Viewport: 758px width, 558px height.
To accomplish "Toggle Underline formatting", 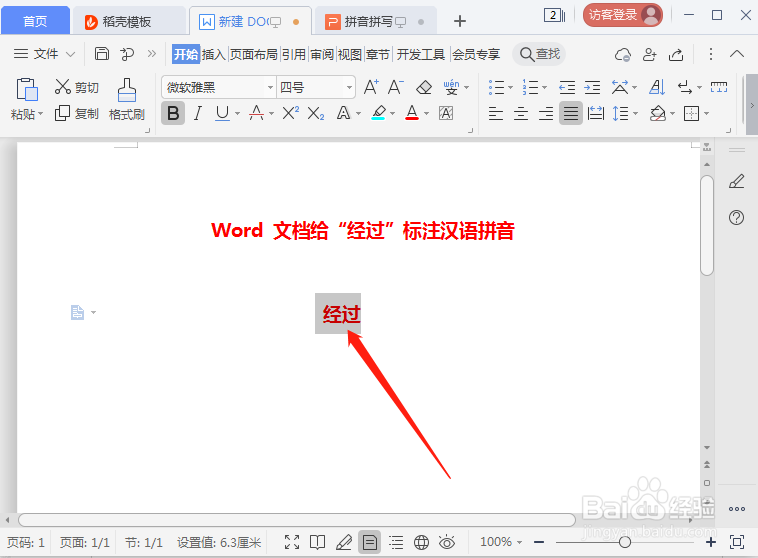I will [x=222, y=114].
